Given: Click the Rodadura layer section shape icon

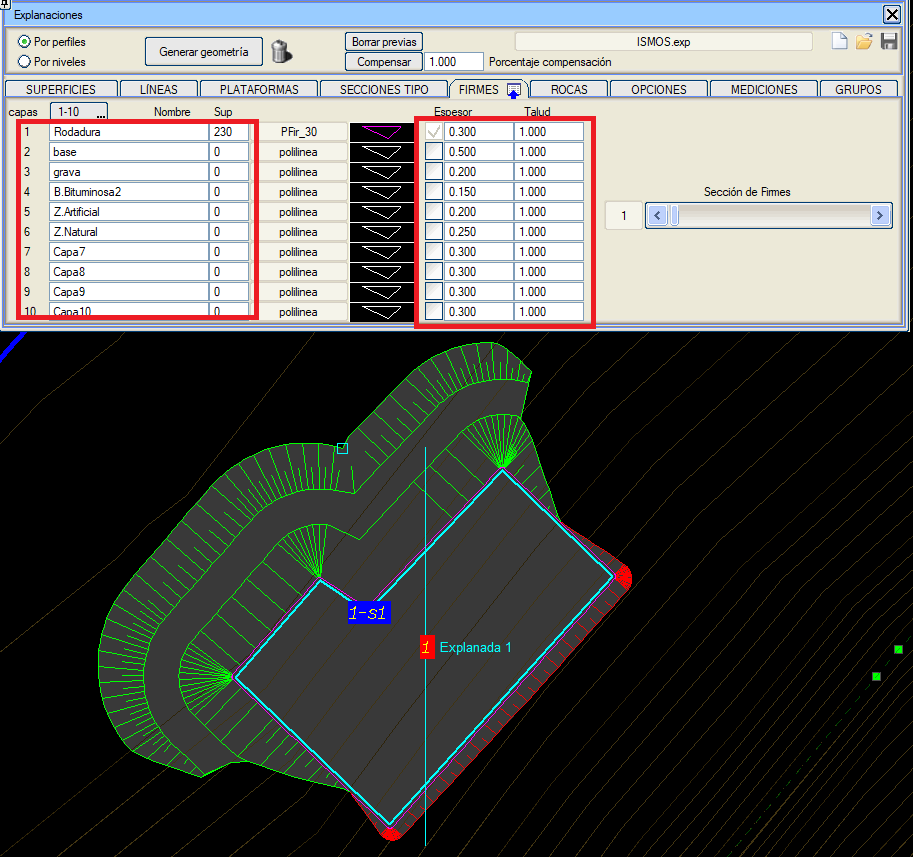Looking at the screenshot, I should point(381,132).
